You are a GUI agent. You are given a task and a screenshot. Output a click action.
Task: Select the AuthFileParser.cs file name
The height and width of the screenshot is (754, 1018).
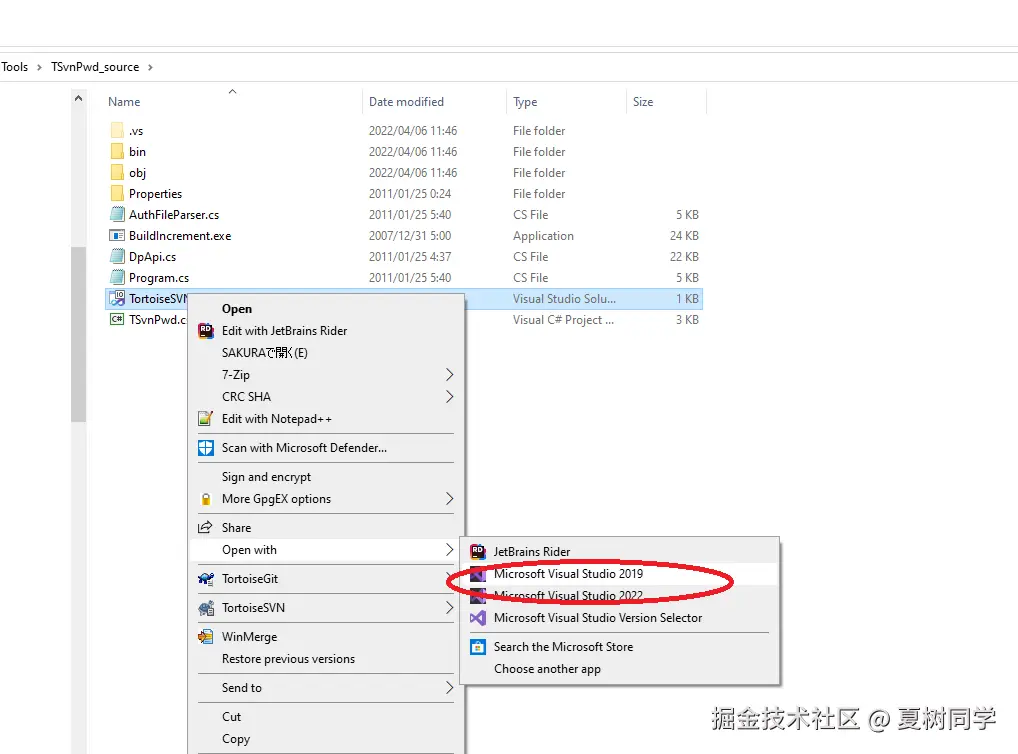tap(174, 214)
